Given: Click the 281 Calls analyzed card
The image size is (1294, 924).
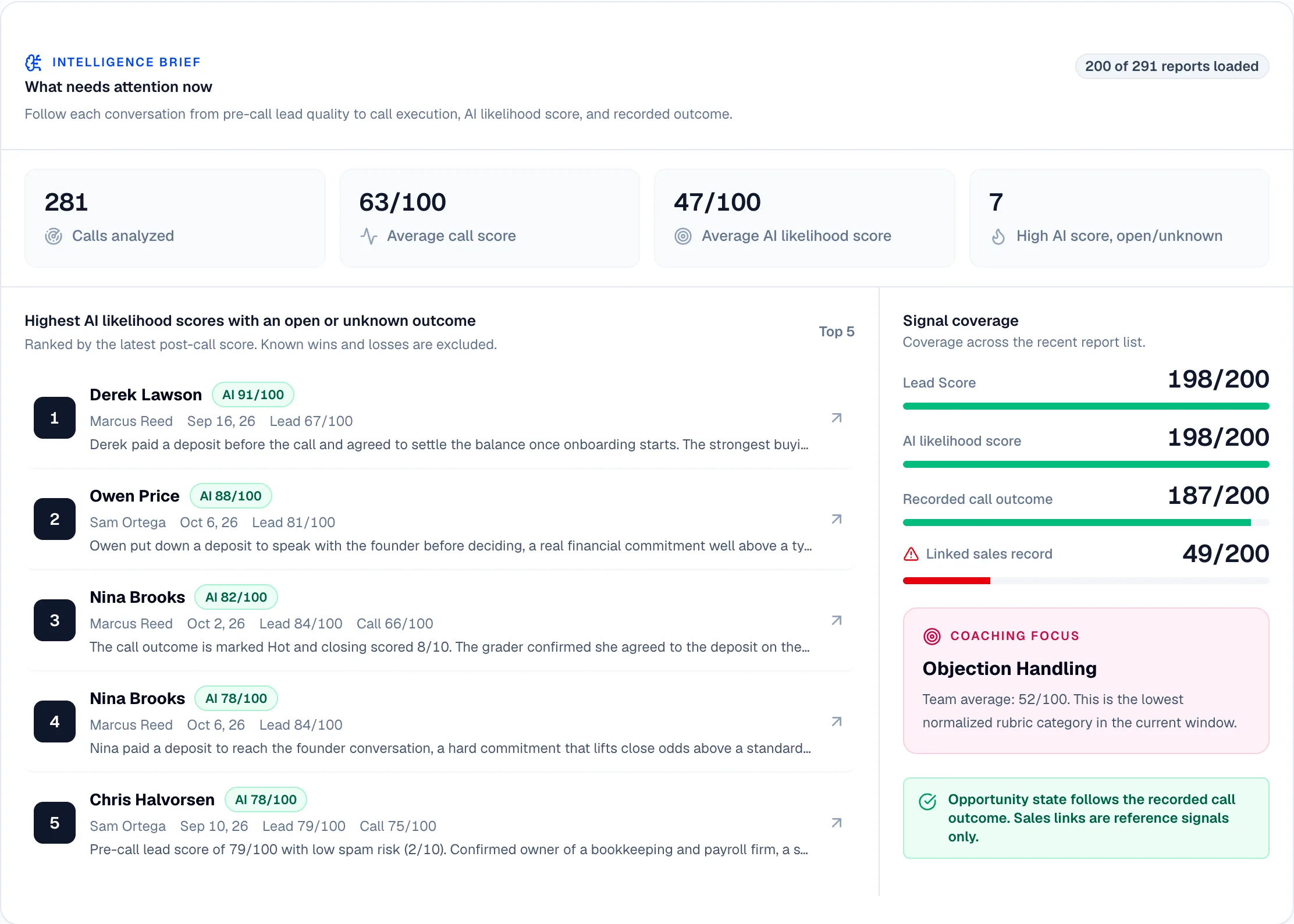Looking at the screenshot, I should [x=175, y=218].
